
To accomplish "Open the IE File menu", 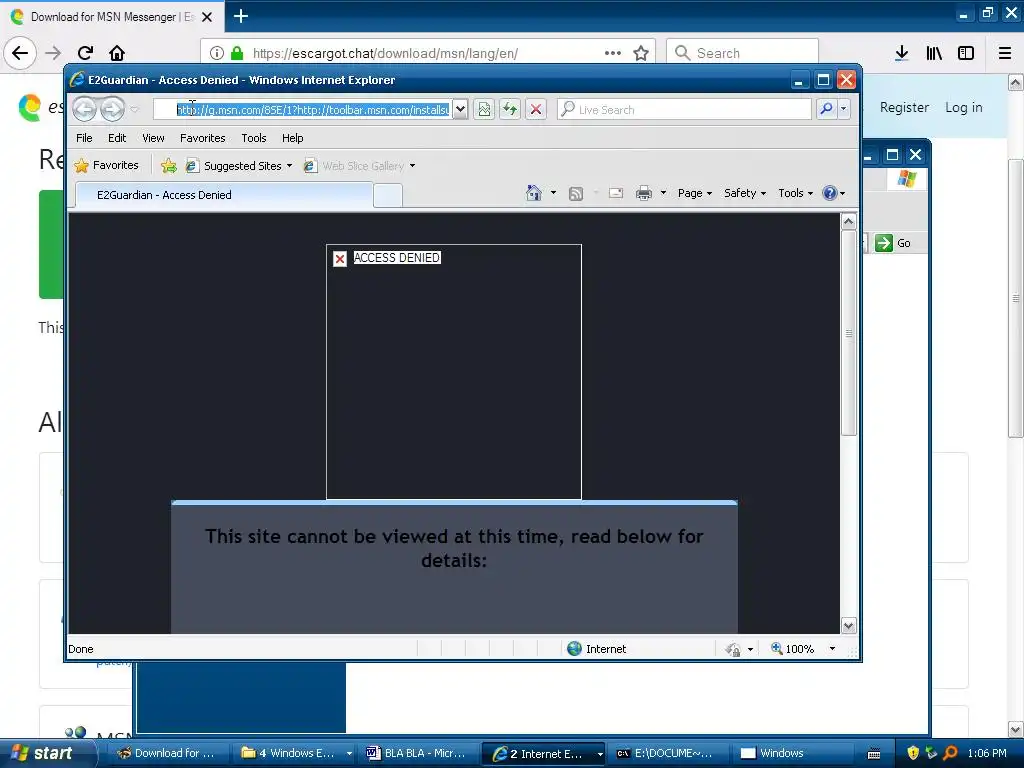I will pos(84,138).
